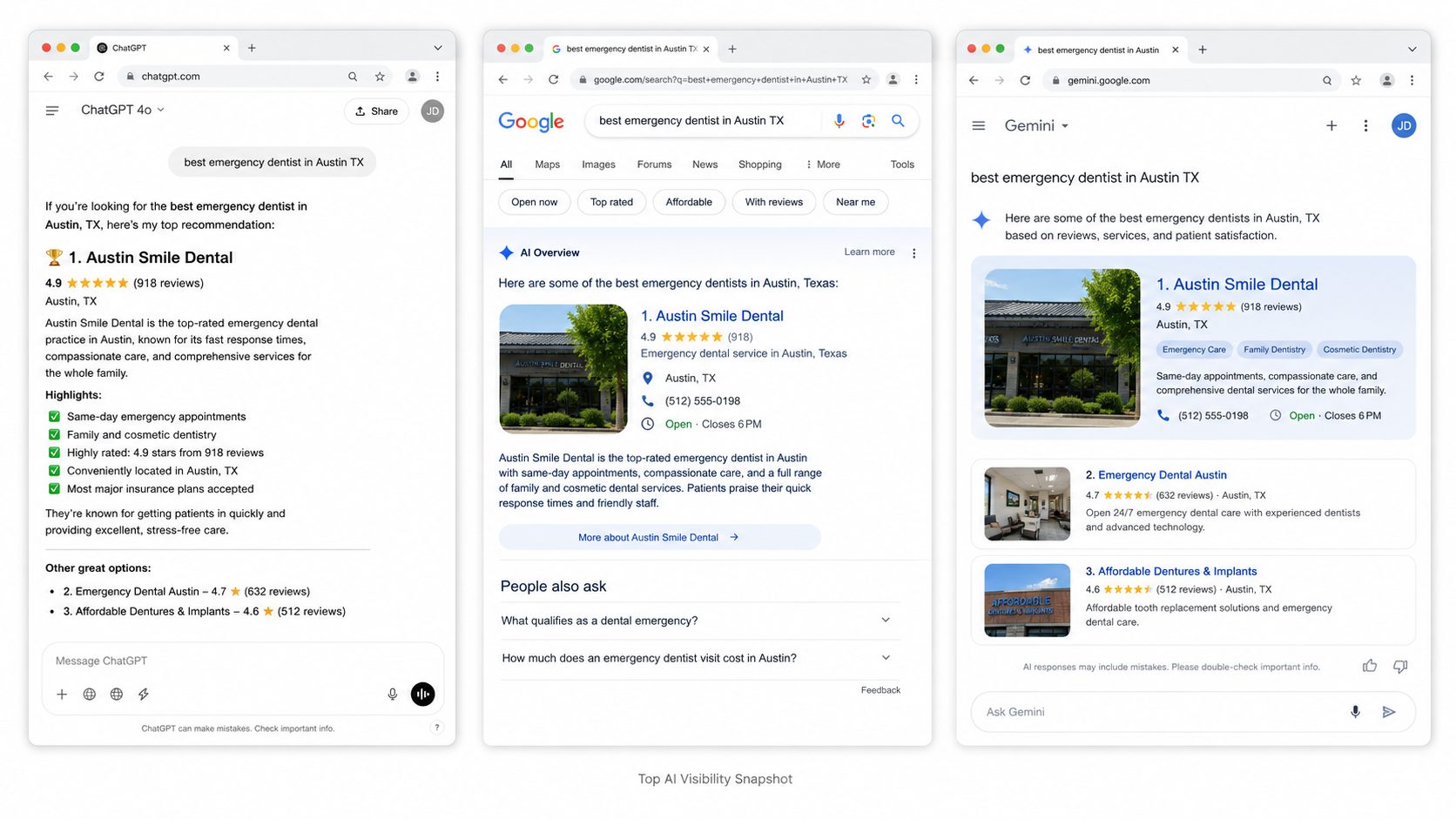Click the "Learn more" link beside AI Overview
Viewport: 1456px width, 819px height.
tap(869, 252)
